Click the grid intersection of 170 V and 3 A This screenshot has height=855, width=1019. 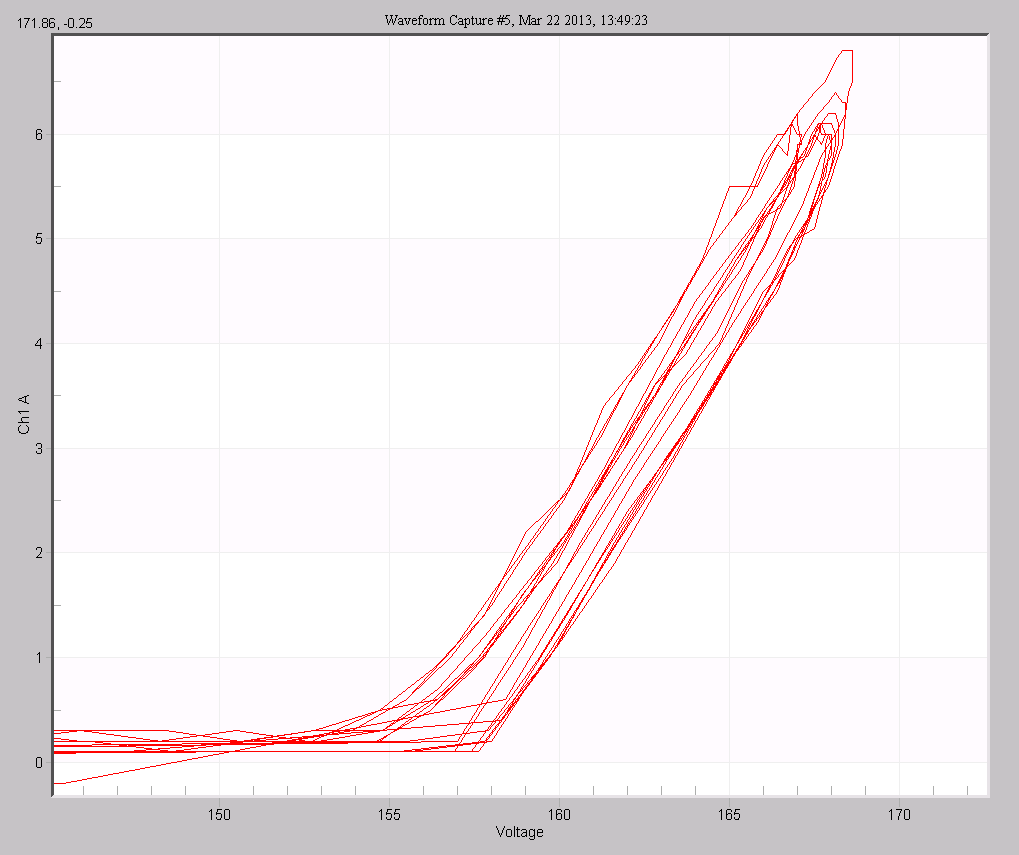899,448
